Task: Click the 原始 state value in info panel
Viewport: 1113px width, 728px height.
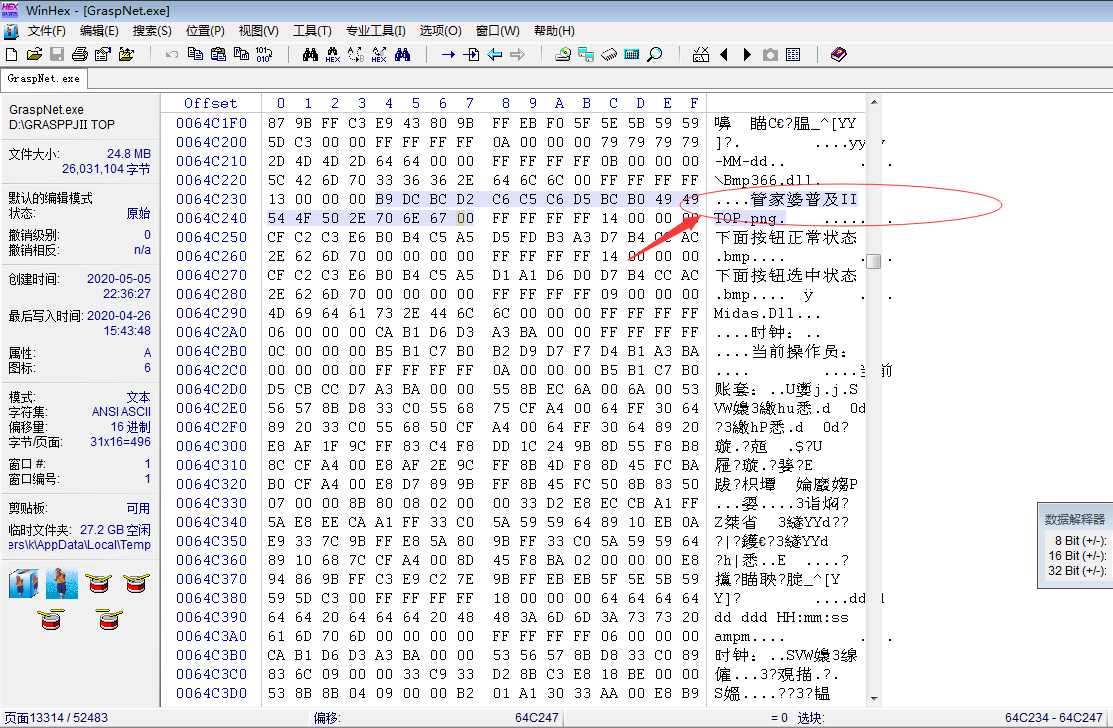Action: [x=138, y=214]
